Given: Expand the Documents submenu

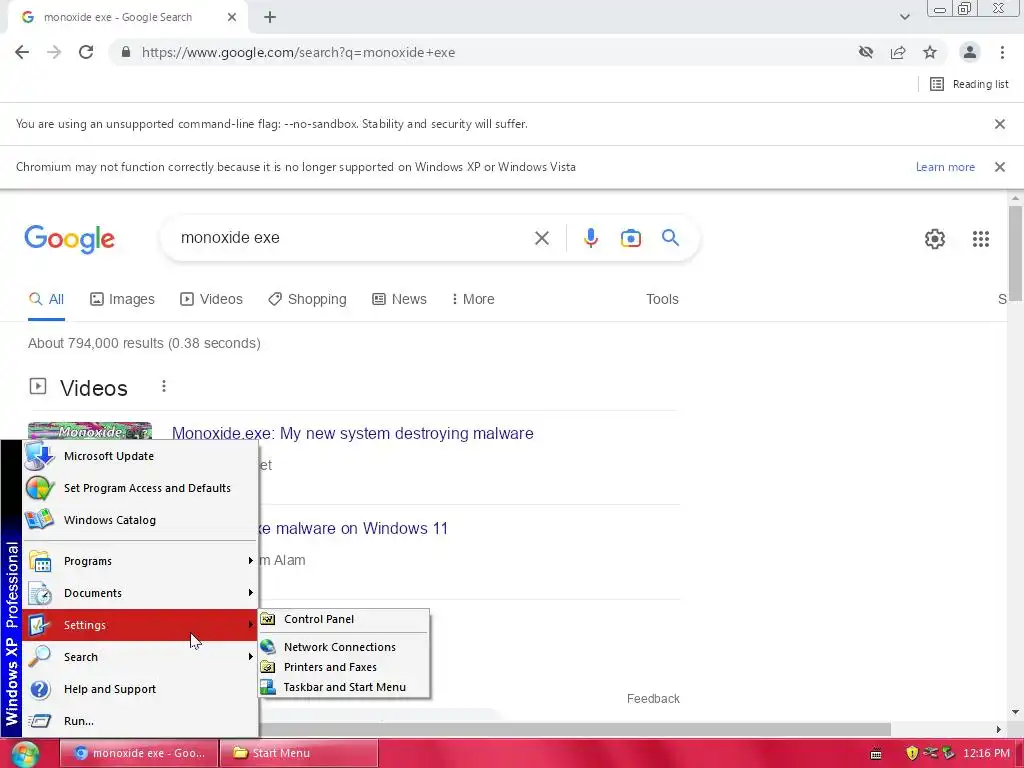Looking at the screenshot, I should point(140,593).
